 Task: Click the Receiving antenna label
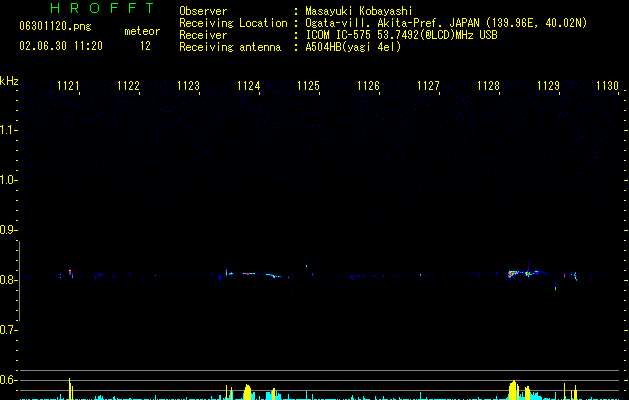(230, 47)
